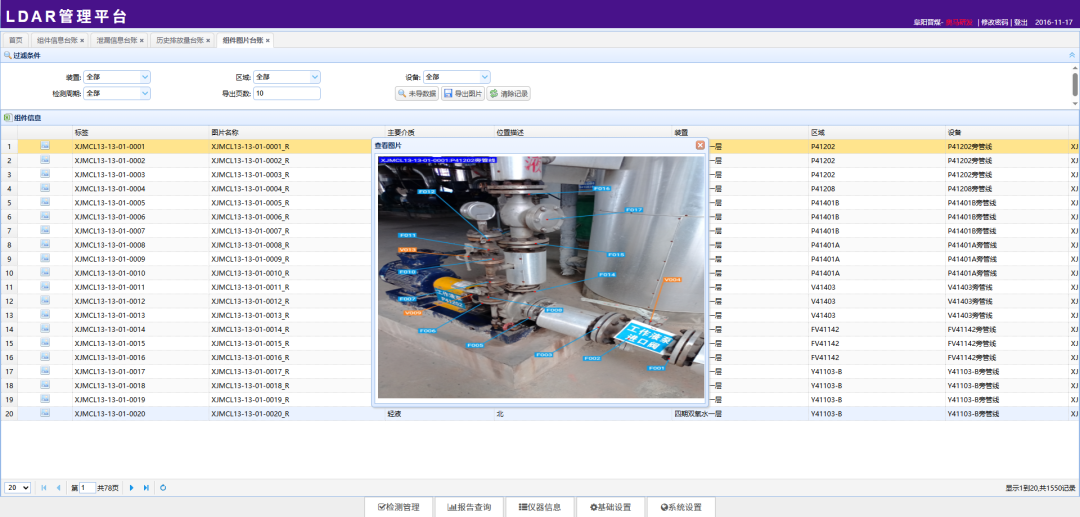Screen dimensions: 1080x517
Task: Click the 登出 logout link
Action: [1021, 23]
